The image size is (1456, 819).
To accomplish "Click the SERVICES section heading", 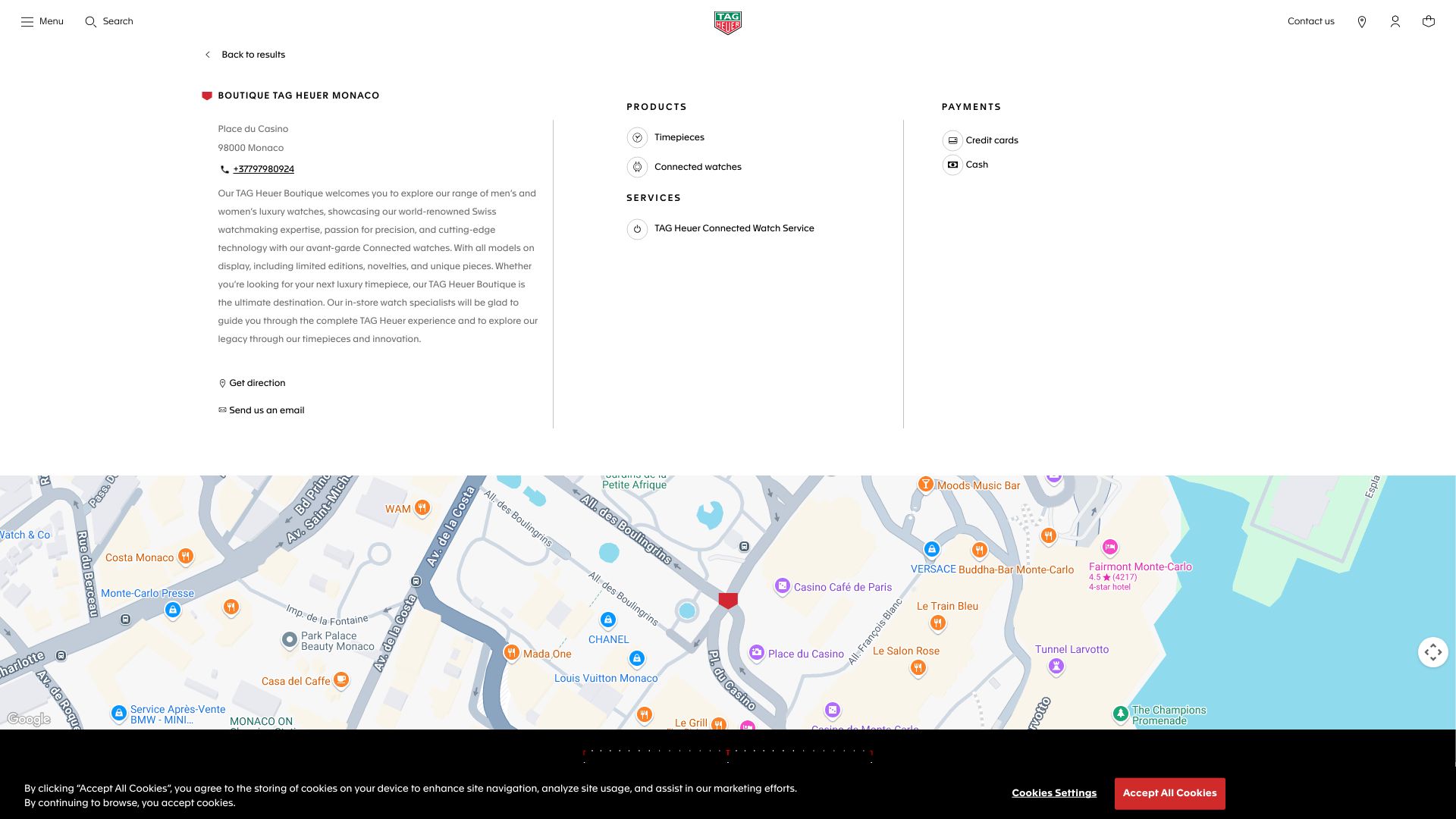I will click(x=654, y=198).
